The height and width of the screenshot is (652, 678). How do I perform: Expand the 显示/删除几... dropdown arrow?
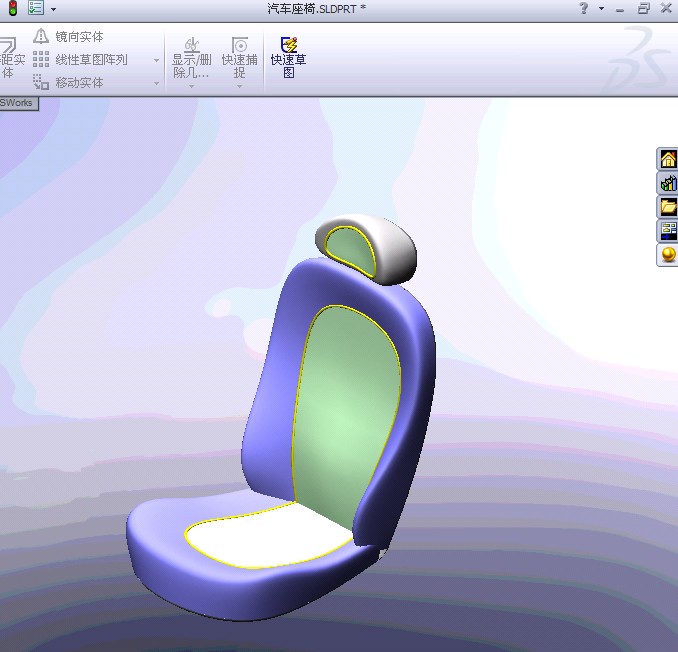tap(192, 86)
